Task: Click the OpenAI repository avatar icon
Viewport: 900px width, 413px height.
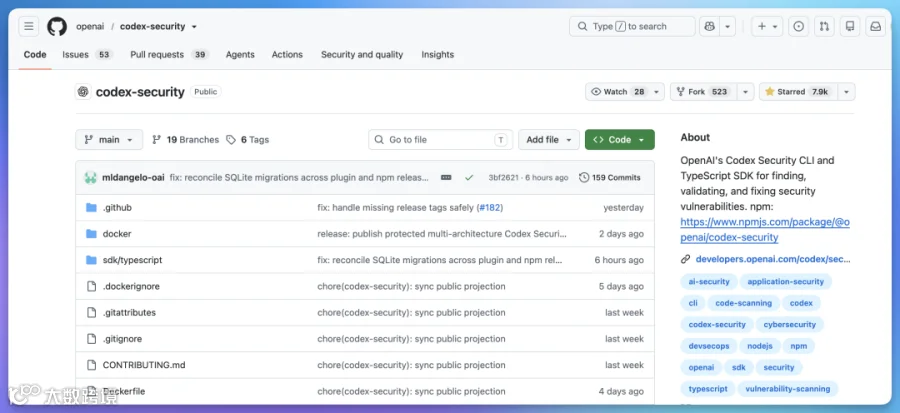Action: point(83,92)
